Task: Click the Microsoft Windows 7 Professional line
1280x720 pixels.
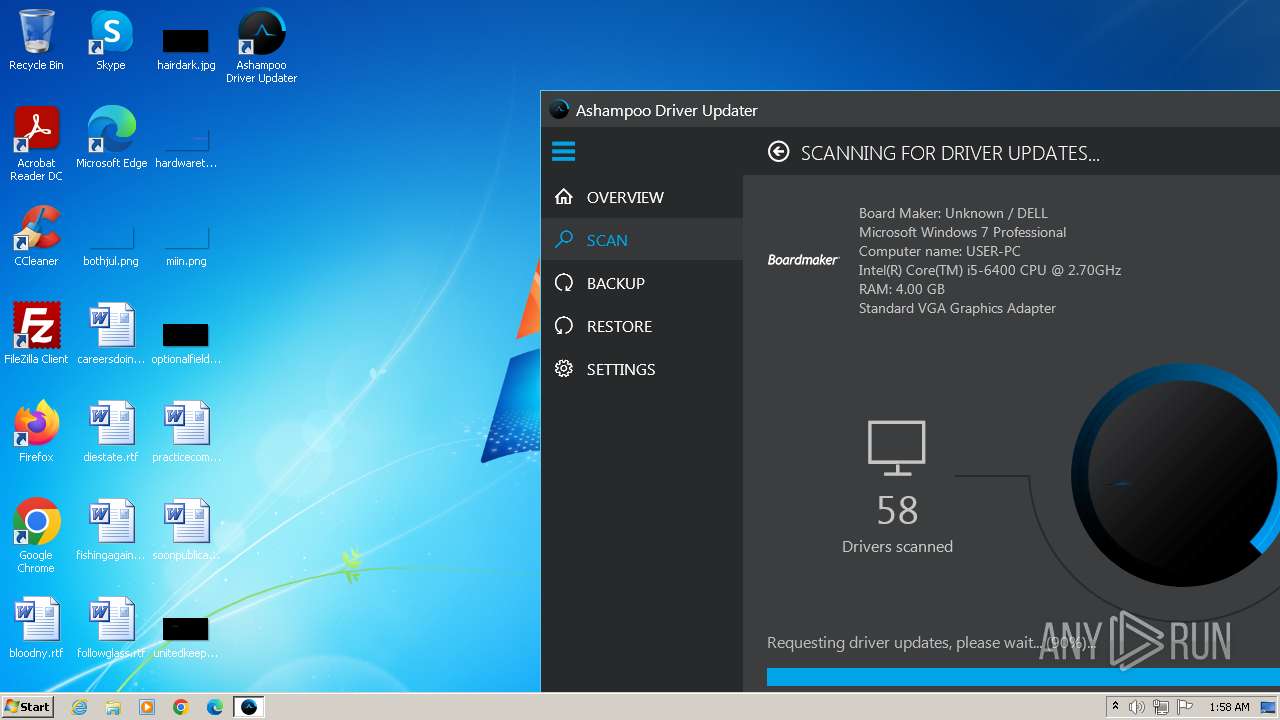Action: coord(962,232)
